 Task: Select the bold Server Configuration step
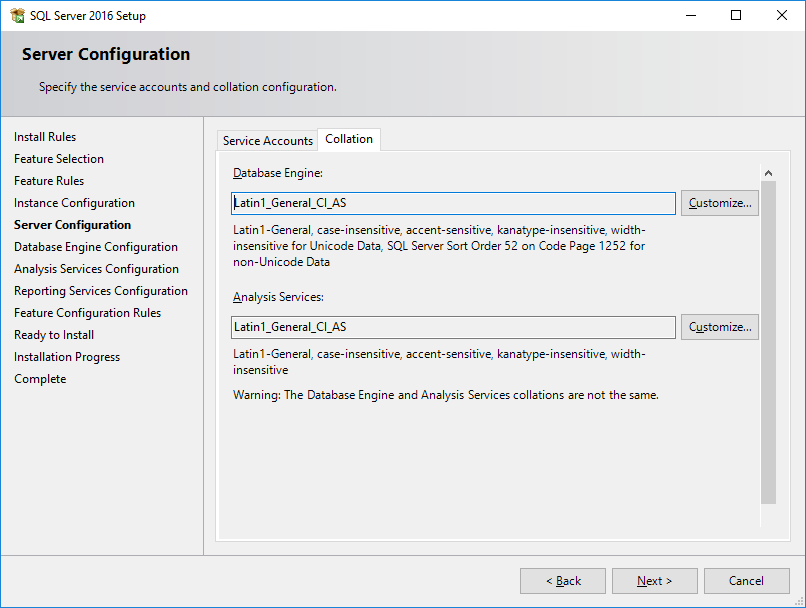(x=72, y=225)
